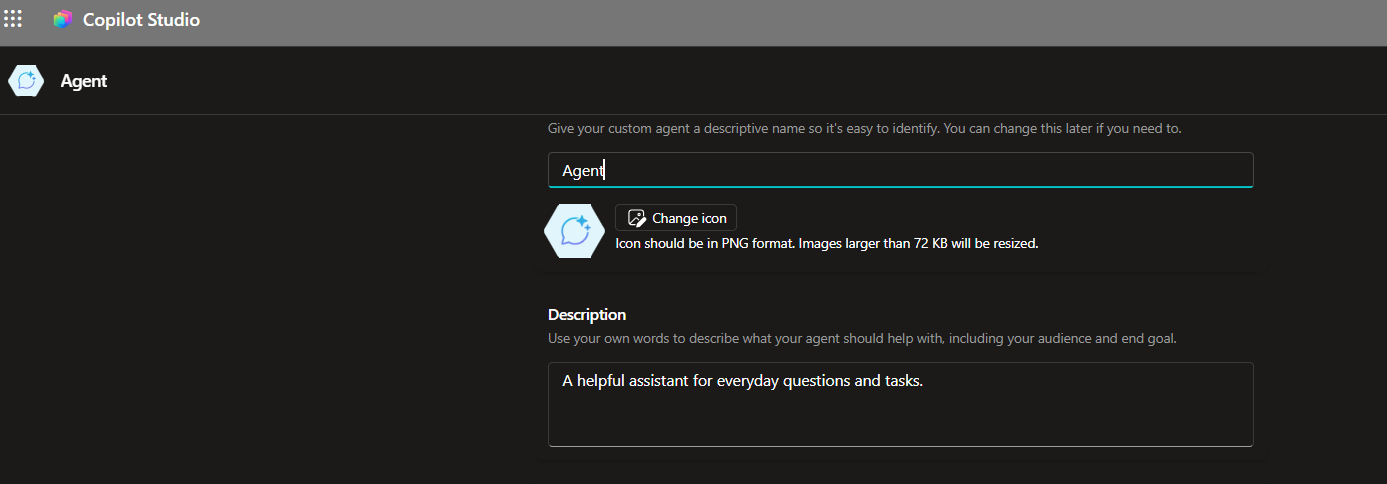This screenshot has height=484, width=1387.
Task: Place cursor after 'Agent' in name field
Action: 606,171
